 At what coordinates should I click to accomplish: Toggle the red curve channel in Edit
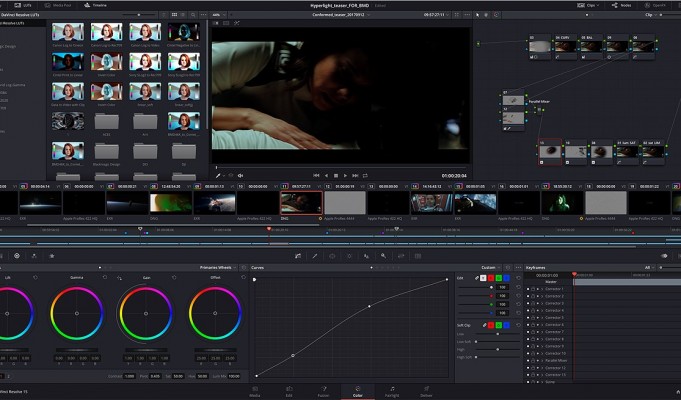click(491, 278)
